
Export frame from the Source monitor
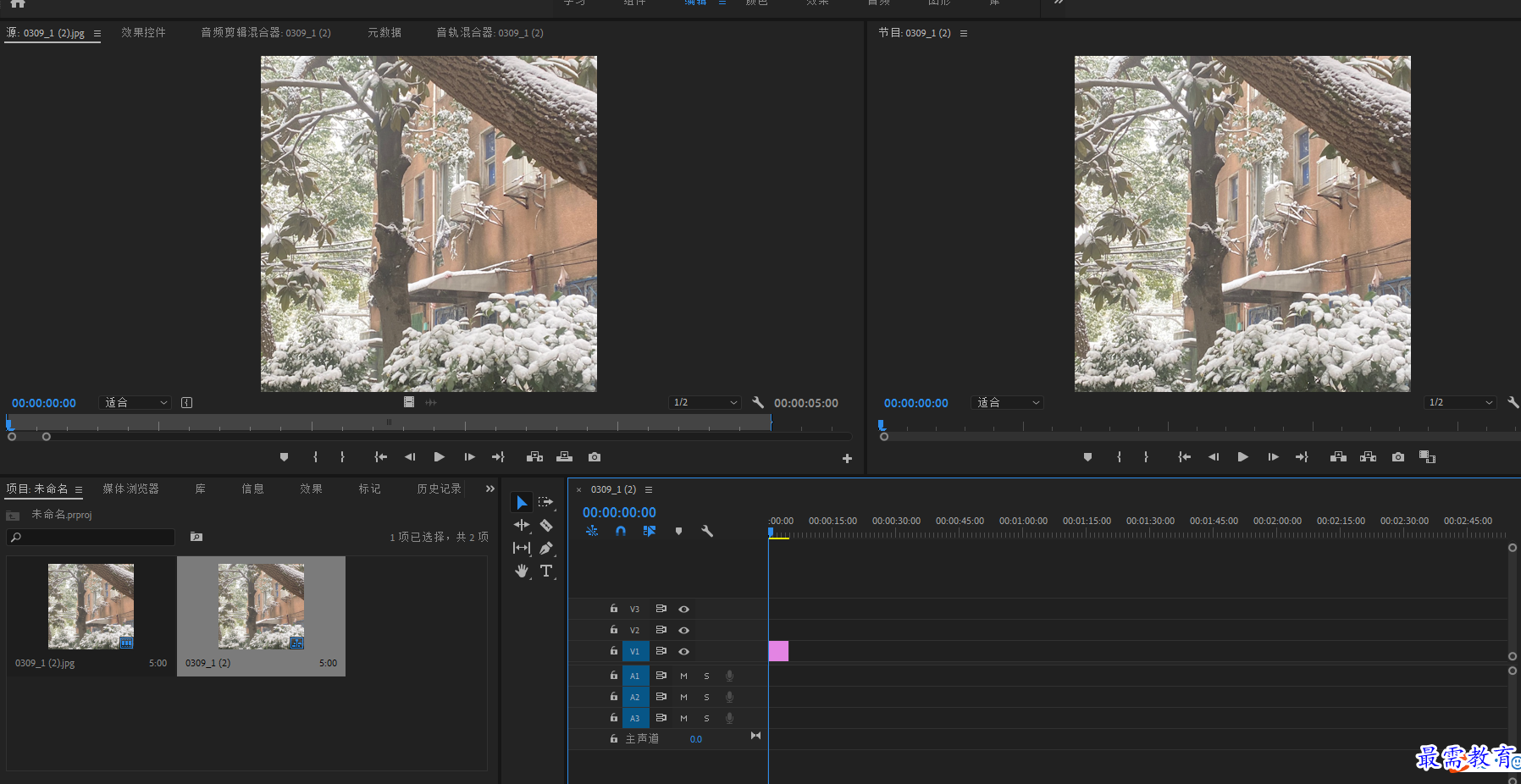pyautogui.click(x=595, y=457)
